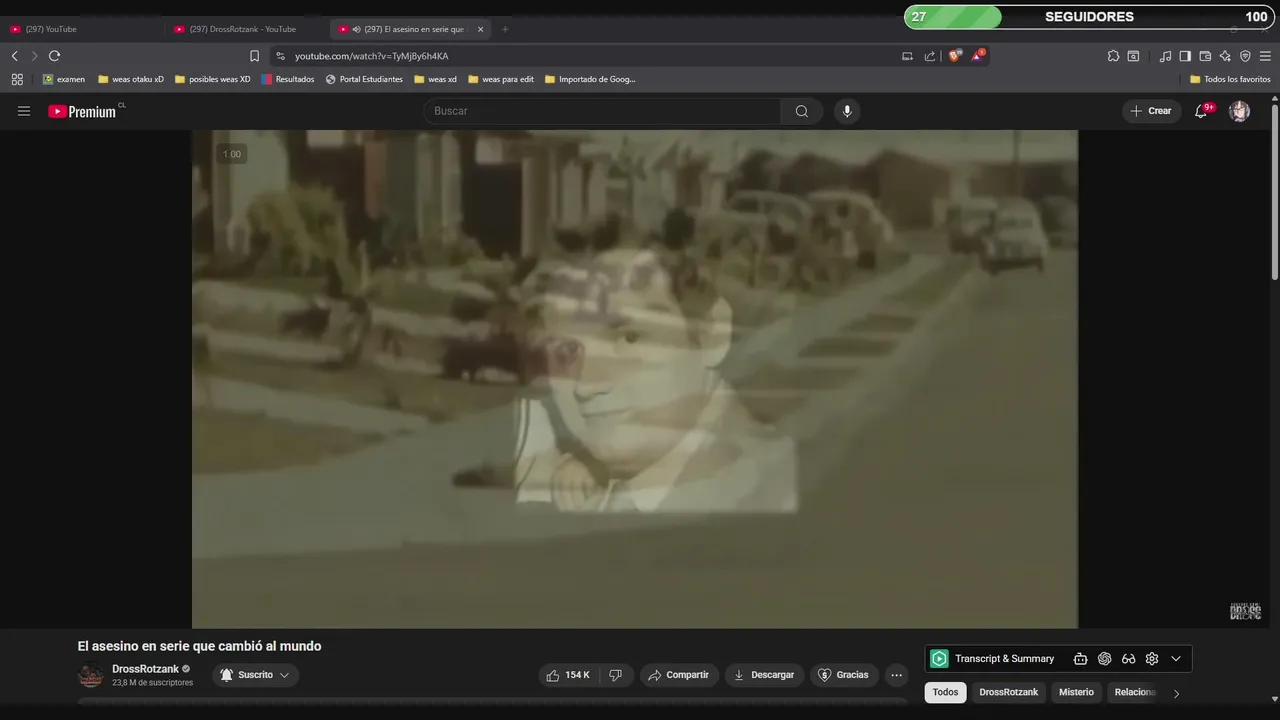This screenshot has width=1280, height=720.
Task: Switch to the first '(297) YouTube' tab
Action: (80, 29)
